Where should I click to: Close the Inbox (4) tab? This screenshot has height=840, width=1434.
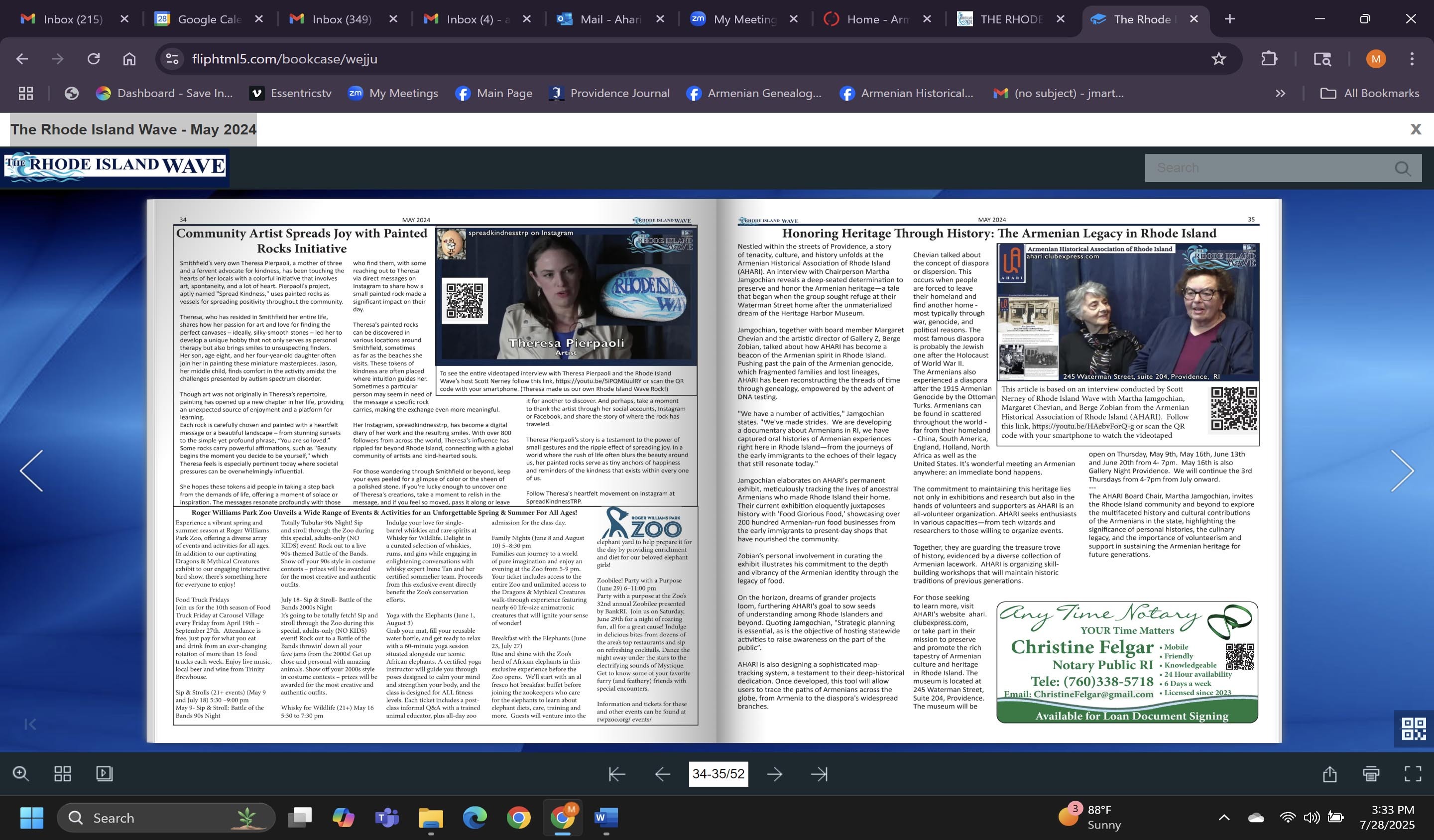(x=527, y=19)
